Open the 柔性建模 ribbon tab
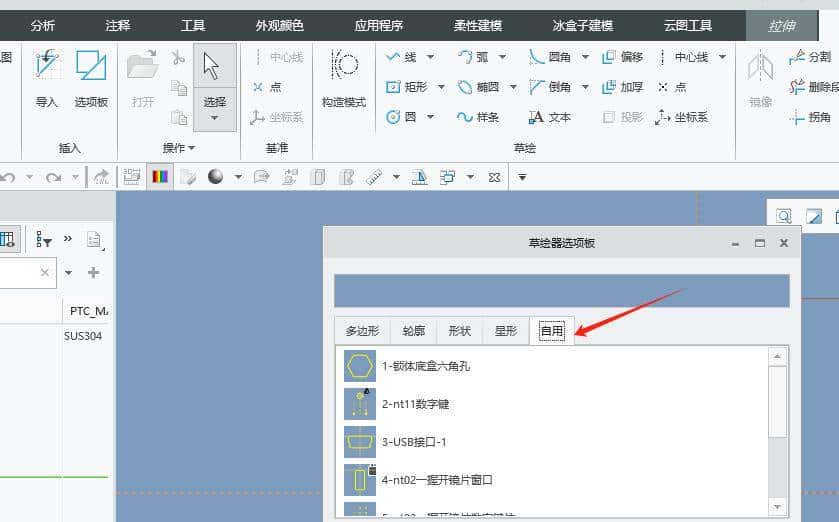This screenshot has width=839, height=522. [x=478, y=25]
